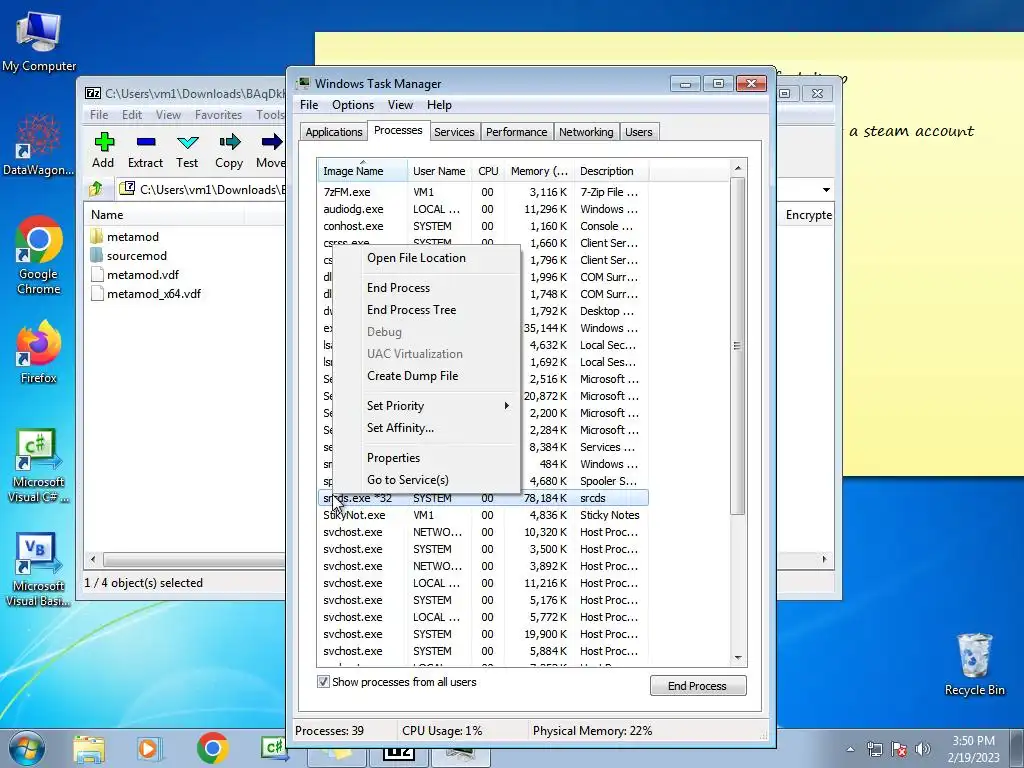Show hidden tray icons arrow

tap(850, 749)
